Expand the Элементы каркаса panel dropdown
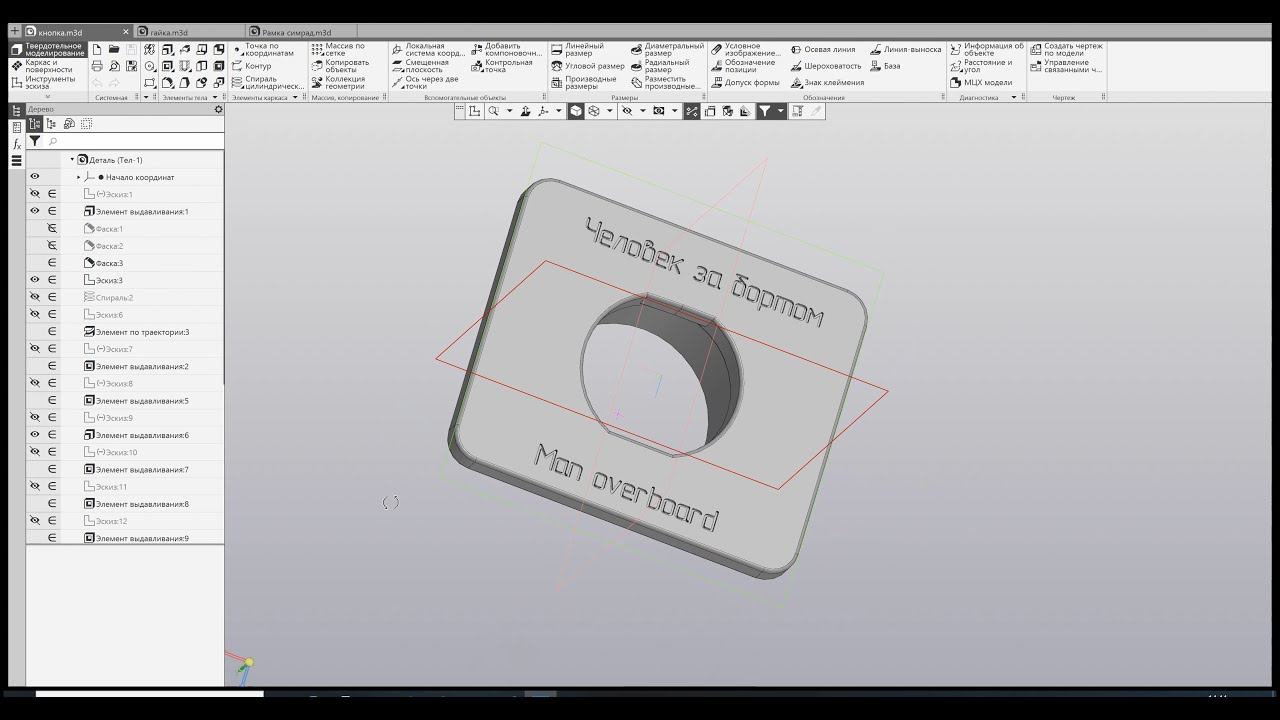1280x720 pixels. (296, 97)
